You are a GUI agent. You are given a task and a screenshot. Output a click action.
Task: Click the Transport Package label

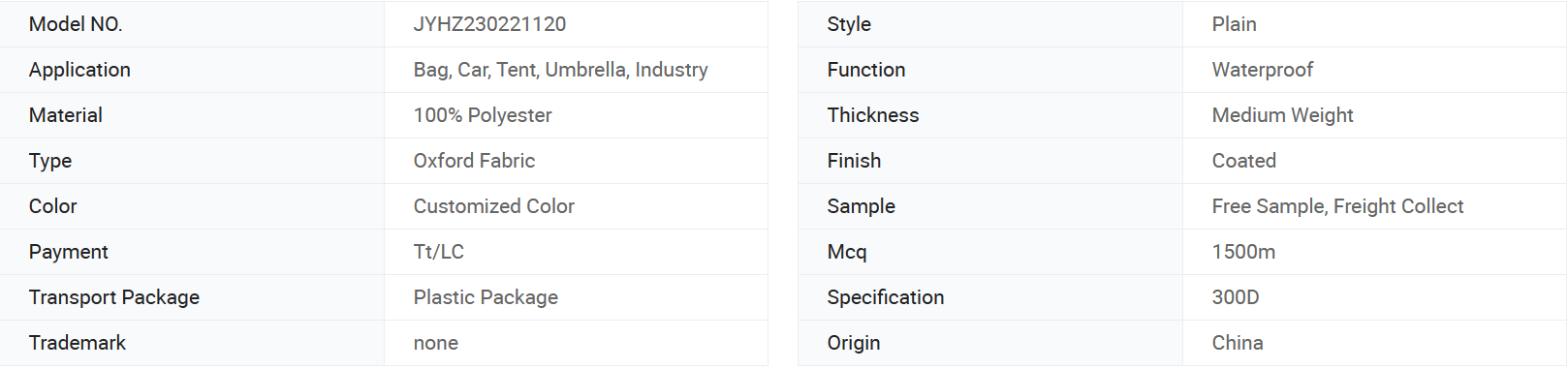(x=114, y=297)
